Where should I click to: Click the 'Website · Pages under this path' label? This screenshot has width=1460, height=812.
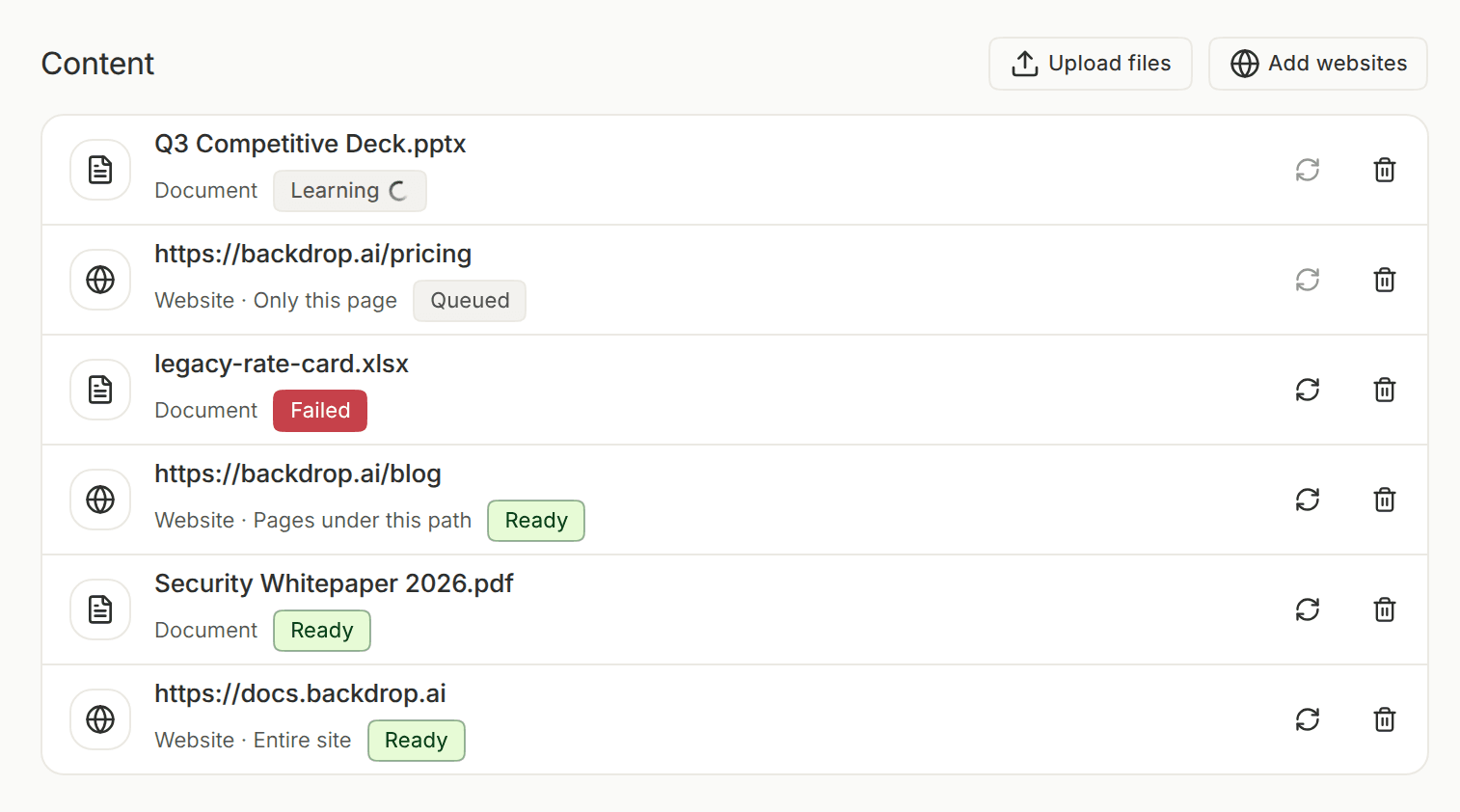313,521
